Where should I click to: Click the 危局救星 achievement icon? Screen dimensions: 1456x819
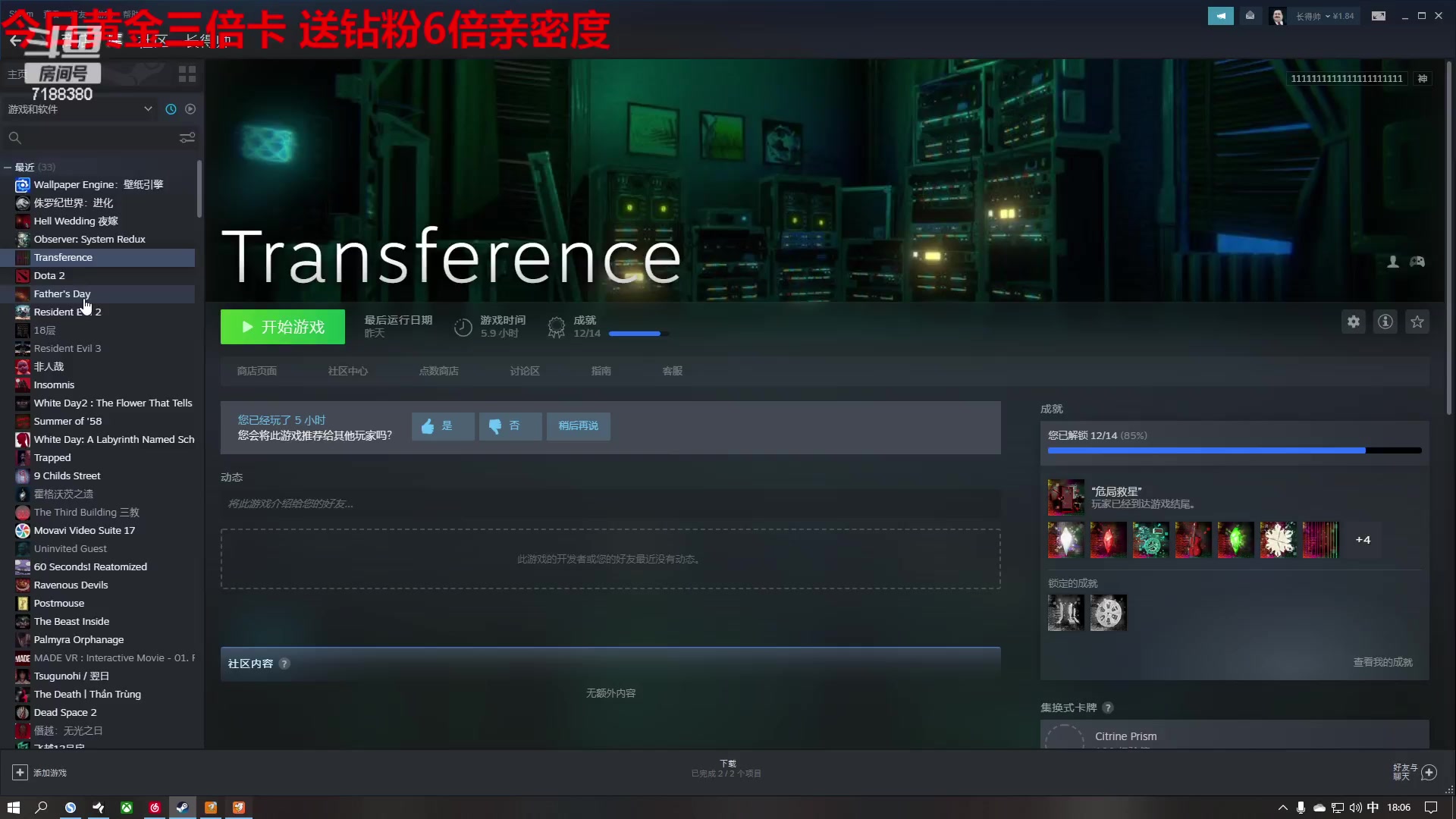pos(1066,497)
